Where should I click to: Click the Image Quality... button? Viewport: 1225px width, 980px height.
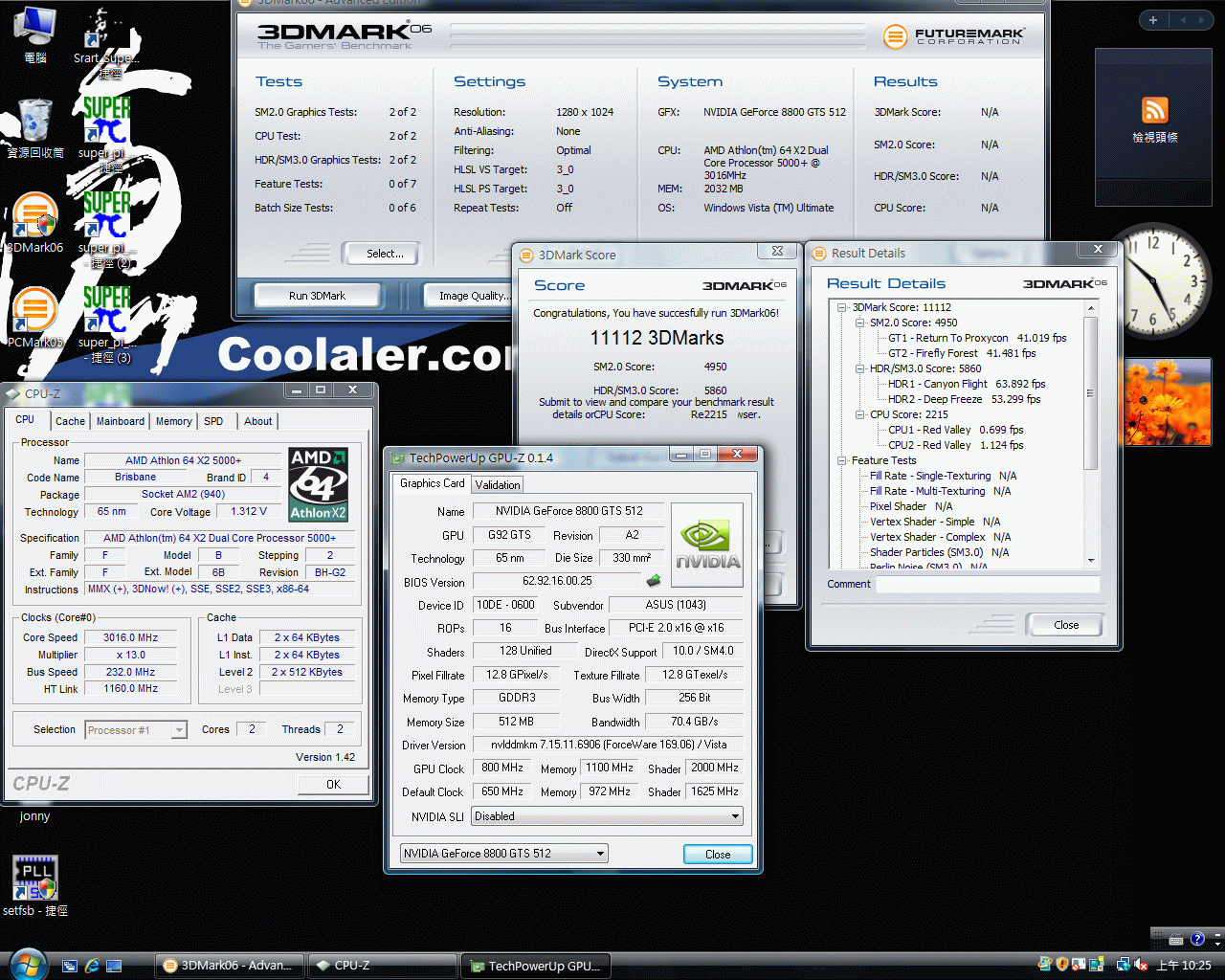click(x=472, y=296)
